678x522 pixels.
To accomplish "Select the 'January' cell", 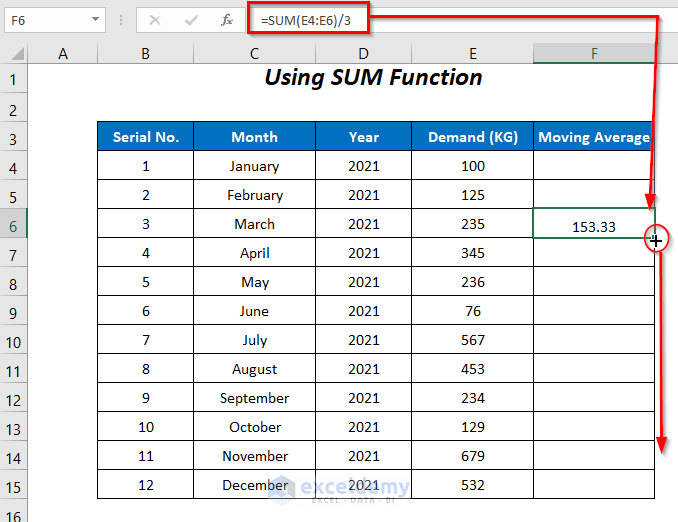I will (x=254, y=166).
